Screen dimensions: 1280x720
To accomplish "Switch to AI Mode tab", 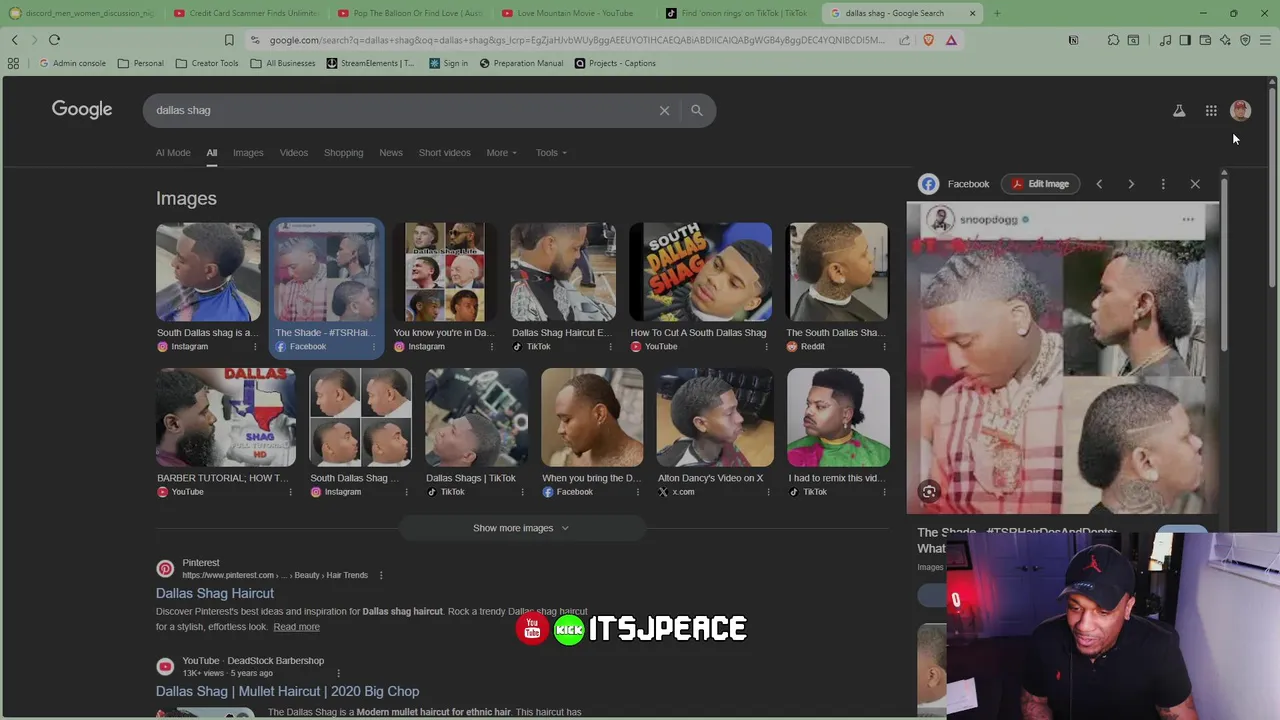I will (173, 153).
